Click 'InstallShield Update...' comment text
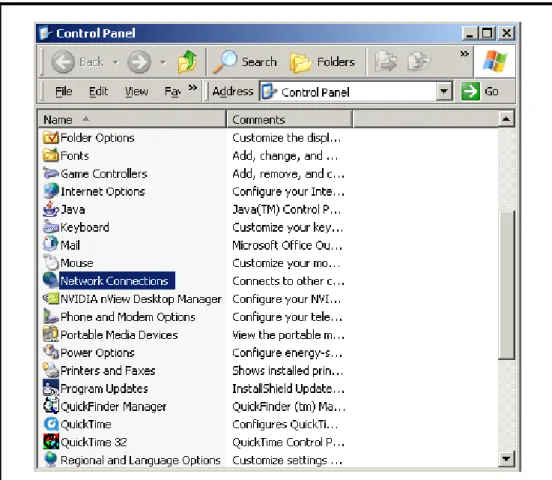This screenshot has height=480, width=552. click(x=288, y=388)
